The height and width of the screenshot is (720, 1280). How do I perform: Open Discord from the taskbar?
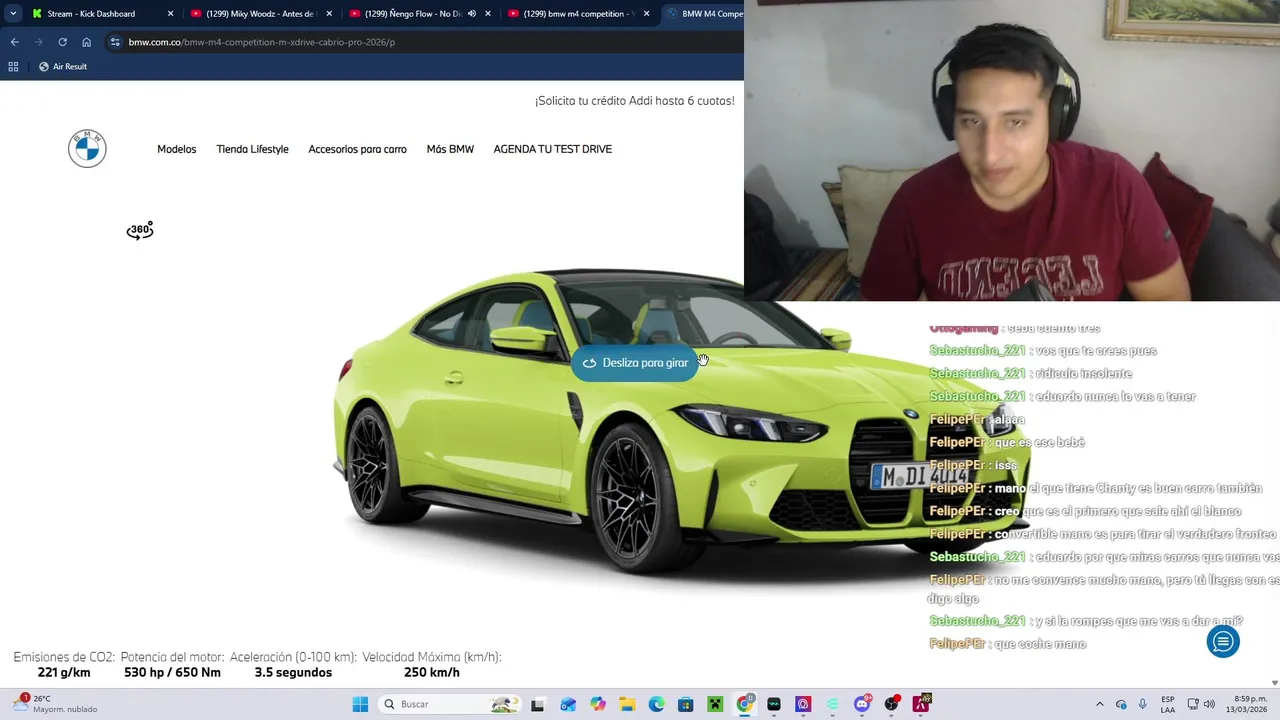862,704
